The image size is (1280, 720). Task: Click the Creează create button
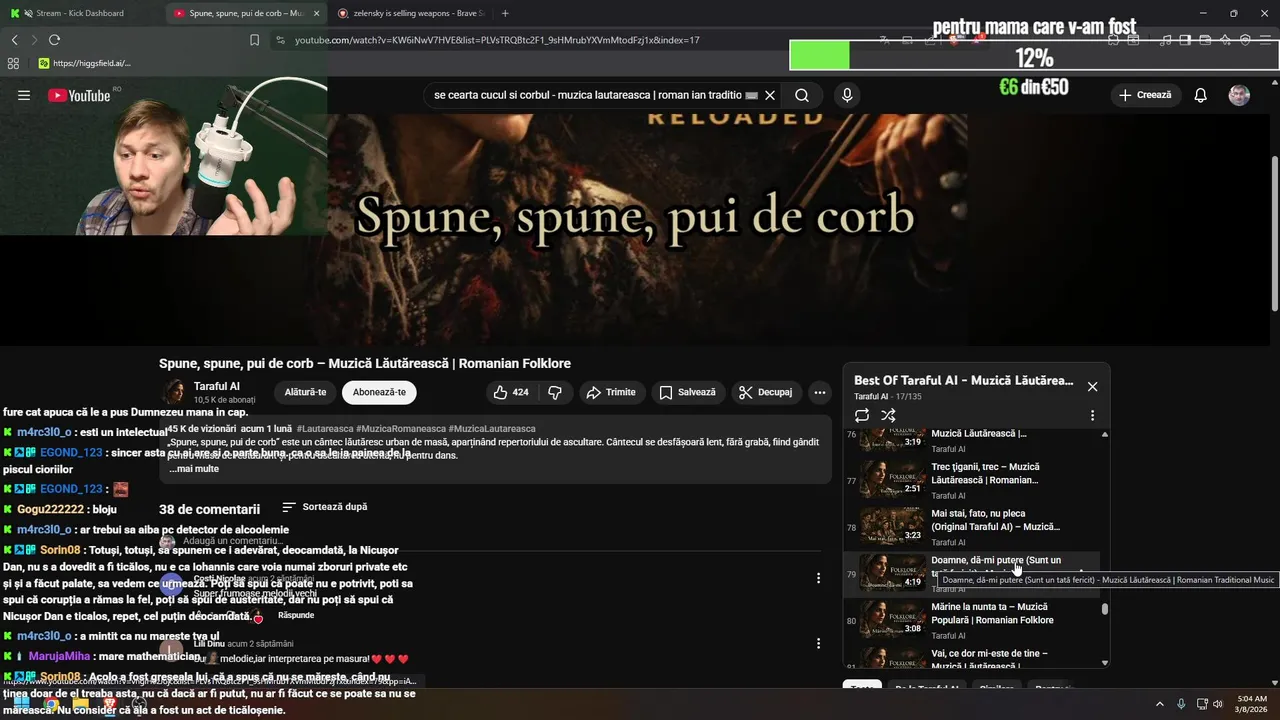click(1145, 95)
